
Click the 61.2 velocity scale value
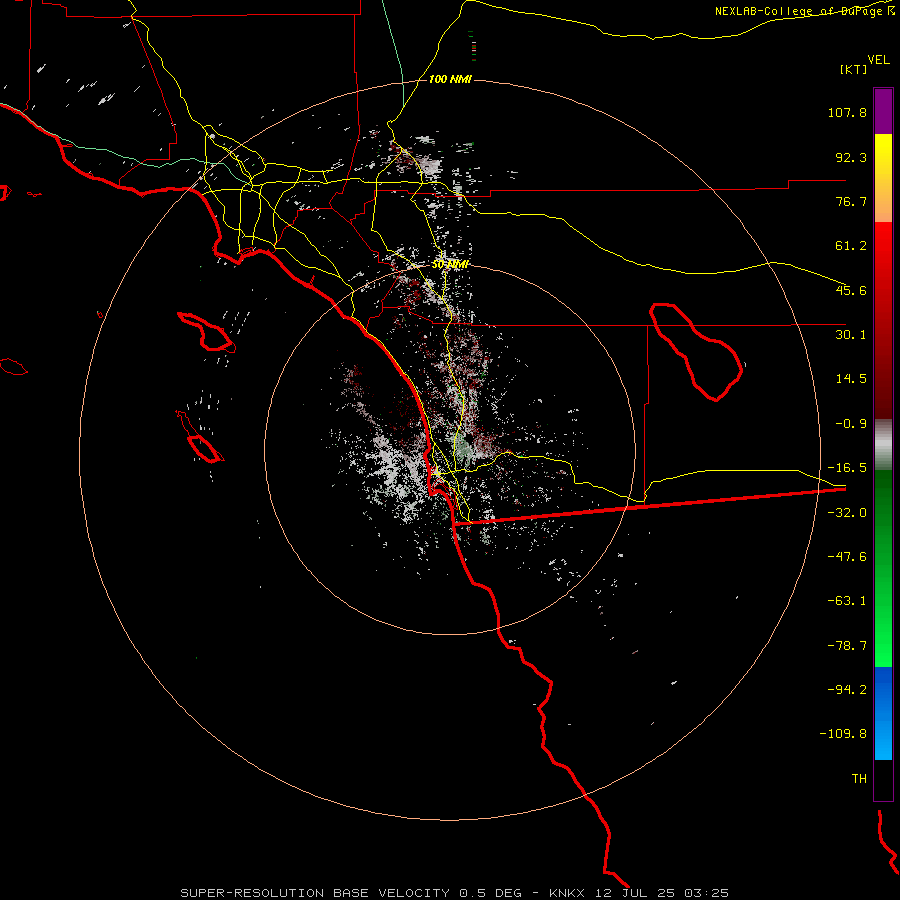tap(851, 246)
